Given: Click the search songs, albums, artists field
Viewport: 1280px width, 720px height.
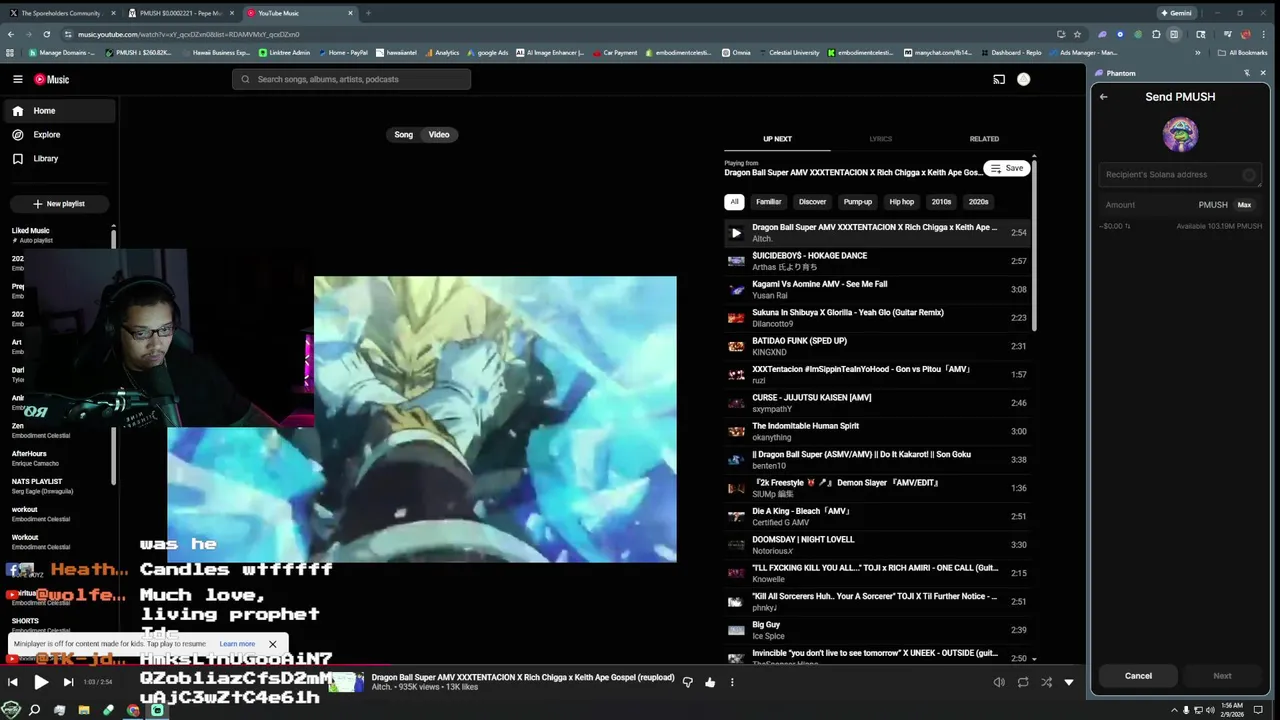Looking at the screenshot, I should click(x=351, y=79).
